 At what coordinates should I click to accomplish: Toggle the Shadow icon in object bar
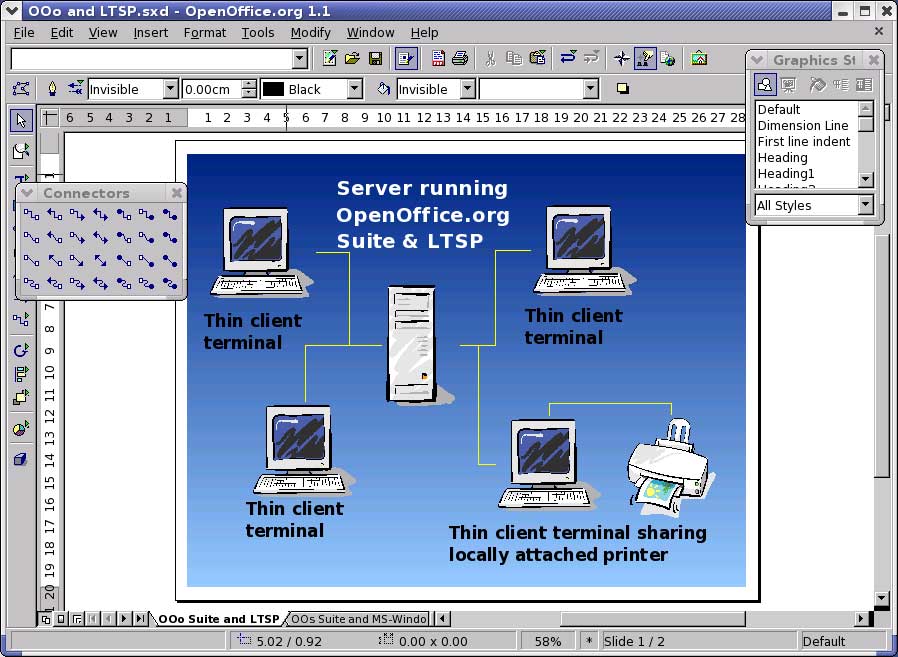click(x=623, y=89)
